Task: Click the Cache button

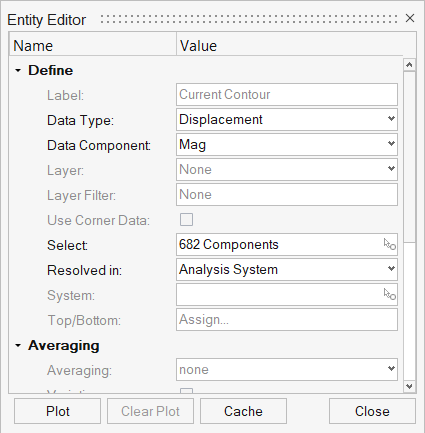Action: [243, 411]
